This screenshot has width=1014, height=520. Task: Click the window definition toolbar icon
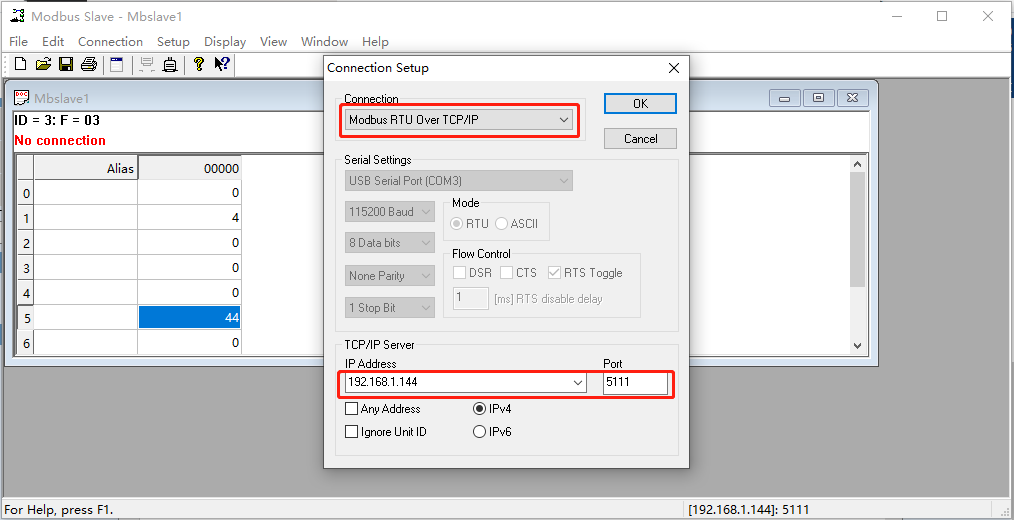click(x=116, y=65)
